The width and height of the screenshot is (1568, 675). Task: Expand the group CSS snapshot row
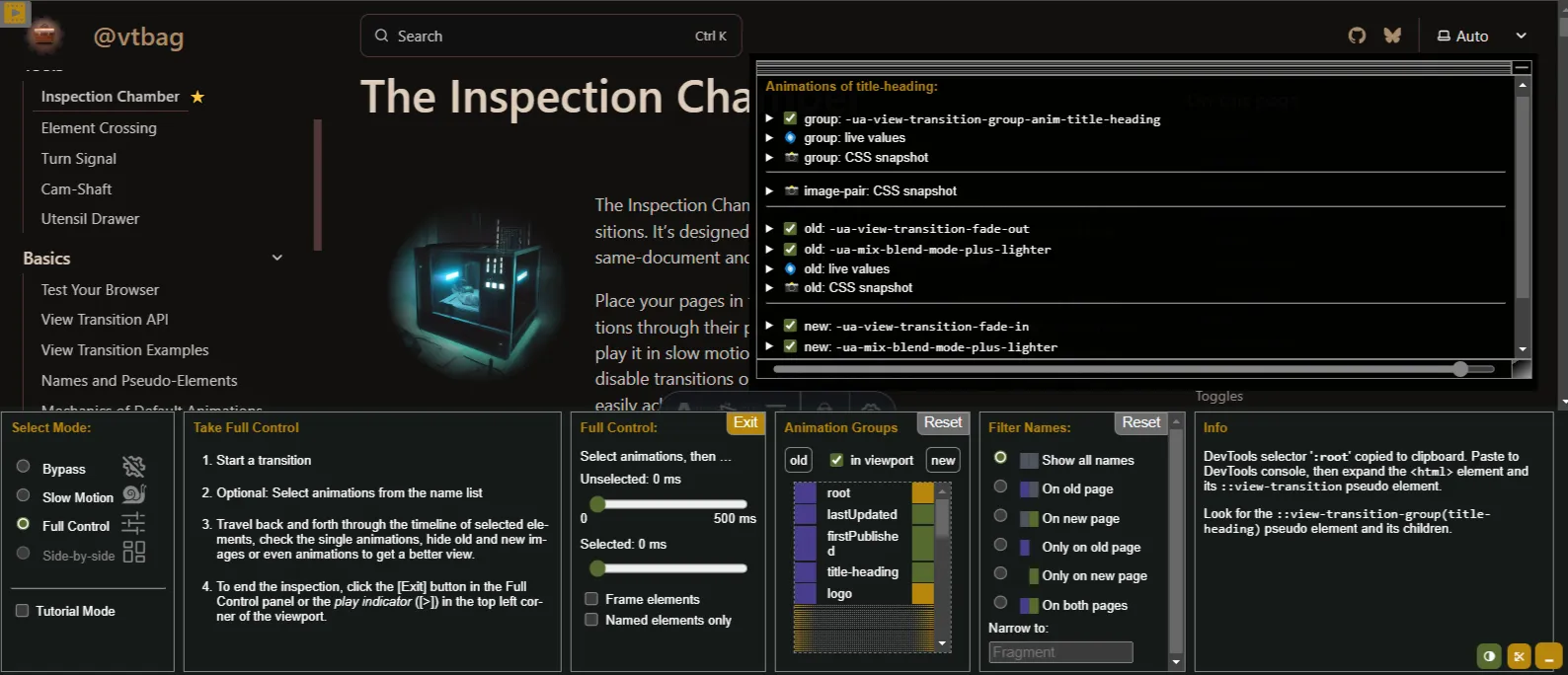tap(769, 157)
